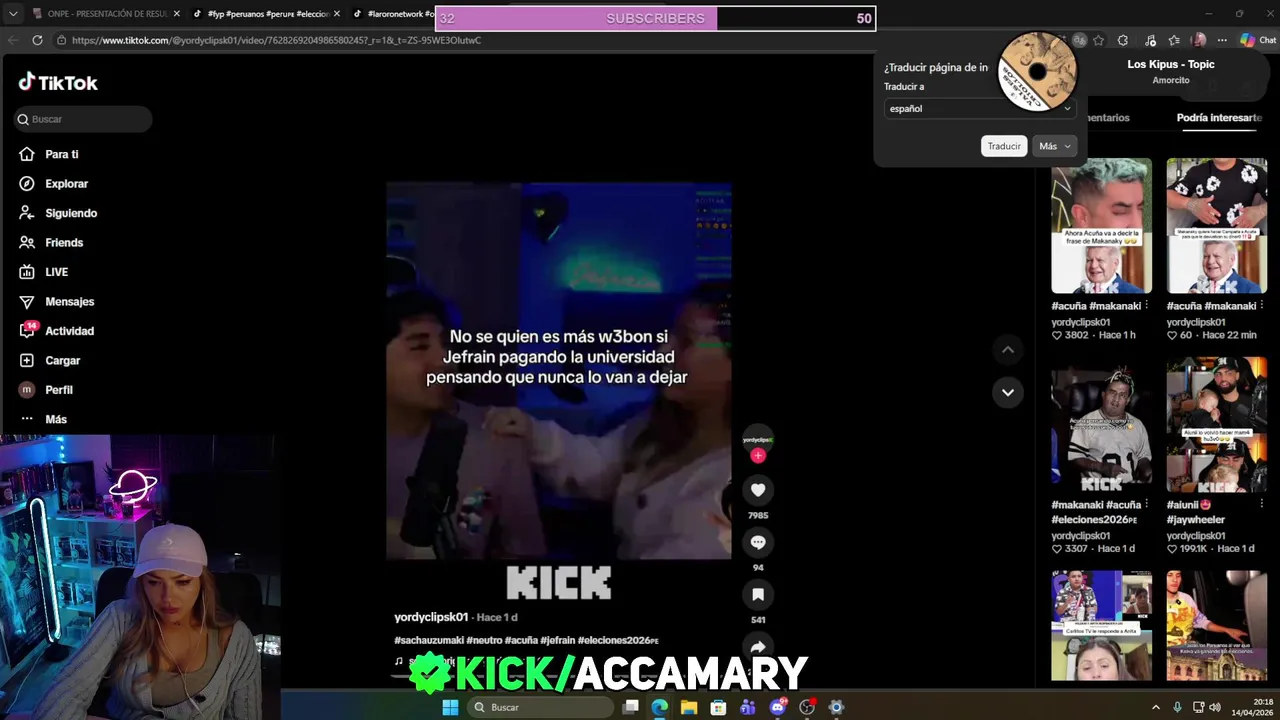The height and width of the screenshot is (720, 1280).
Task: Expand the Más translate options dropdown
Action: tap(1055, 146)
